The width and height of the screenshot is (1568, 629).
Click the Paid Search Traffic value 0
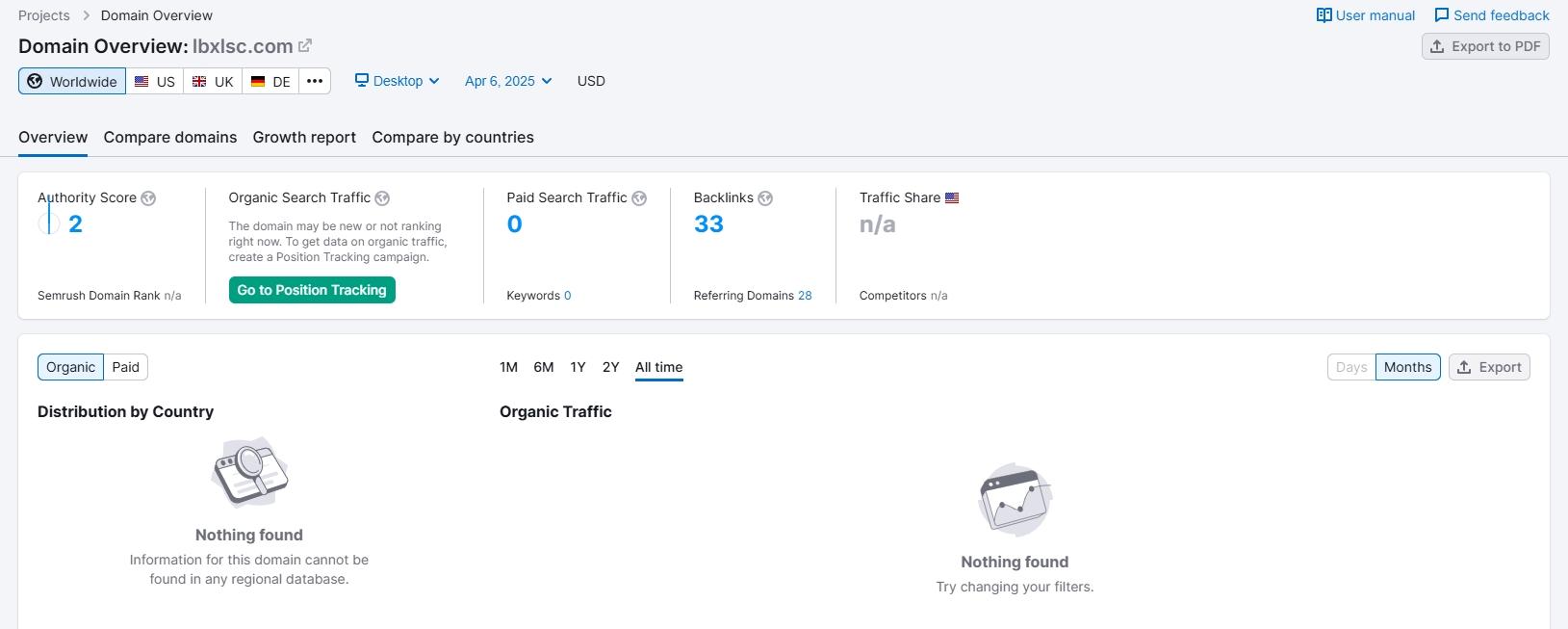(515, 223)
